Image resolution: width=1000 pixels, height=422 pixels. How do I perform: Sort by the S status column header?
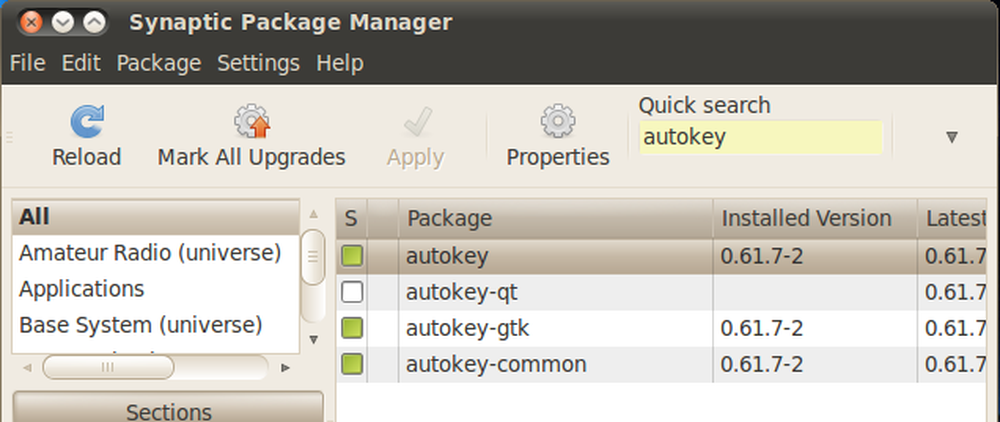tap(351, 219)
